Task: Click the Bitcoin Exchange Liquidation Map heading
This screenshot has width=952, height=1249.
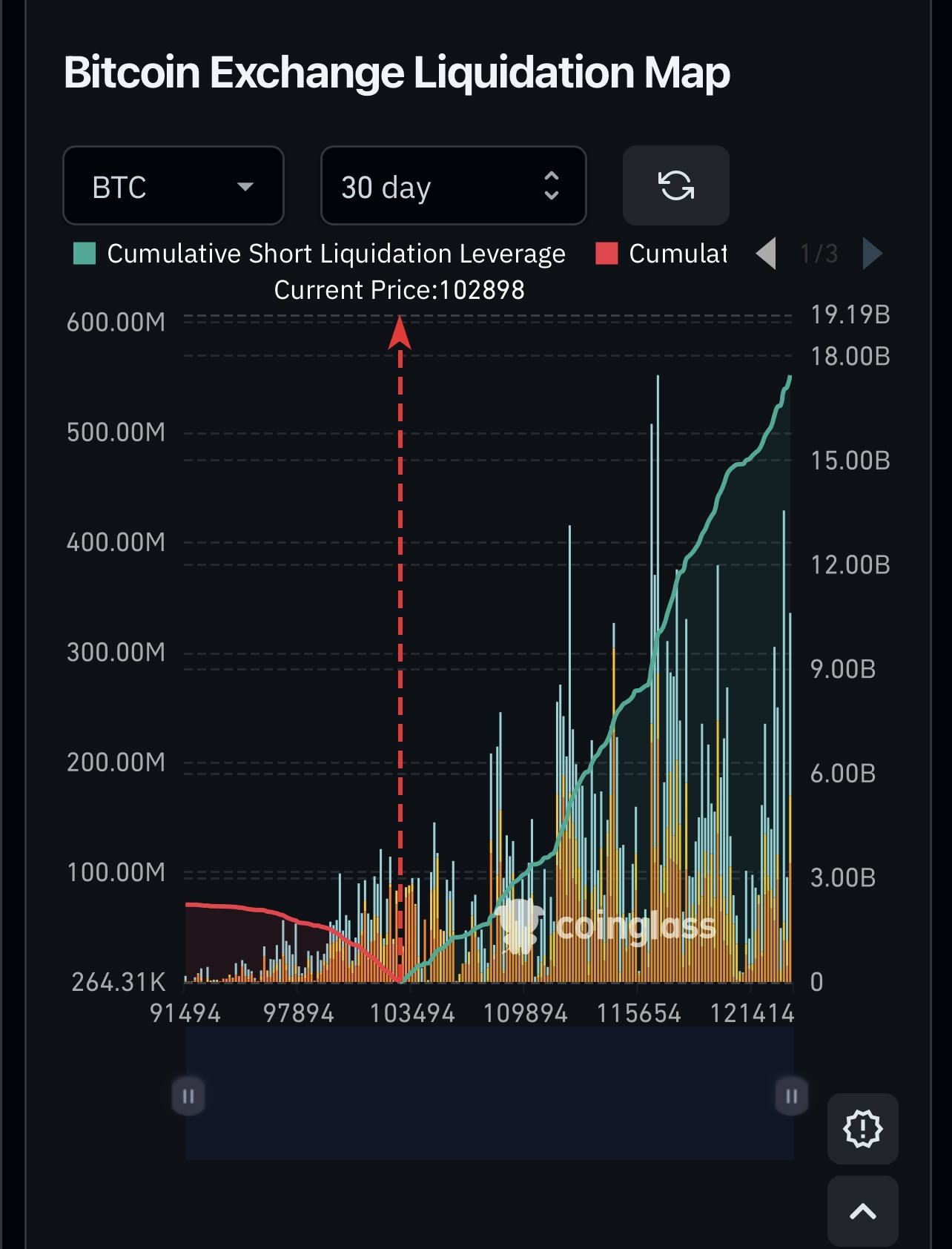Action: tap(397, 73)
